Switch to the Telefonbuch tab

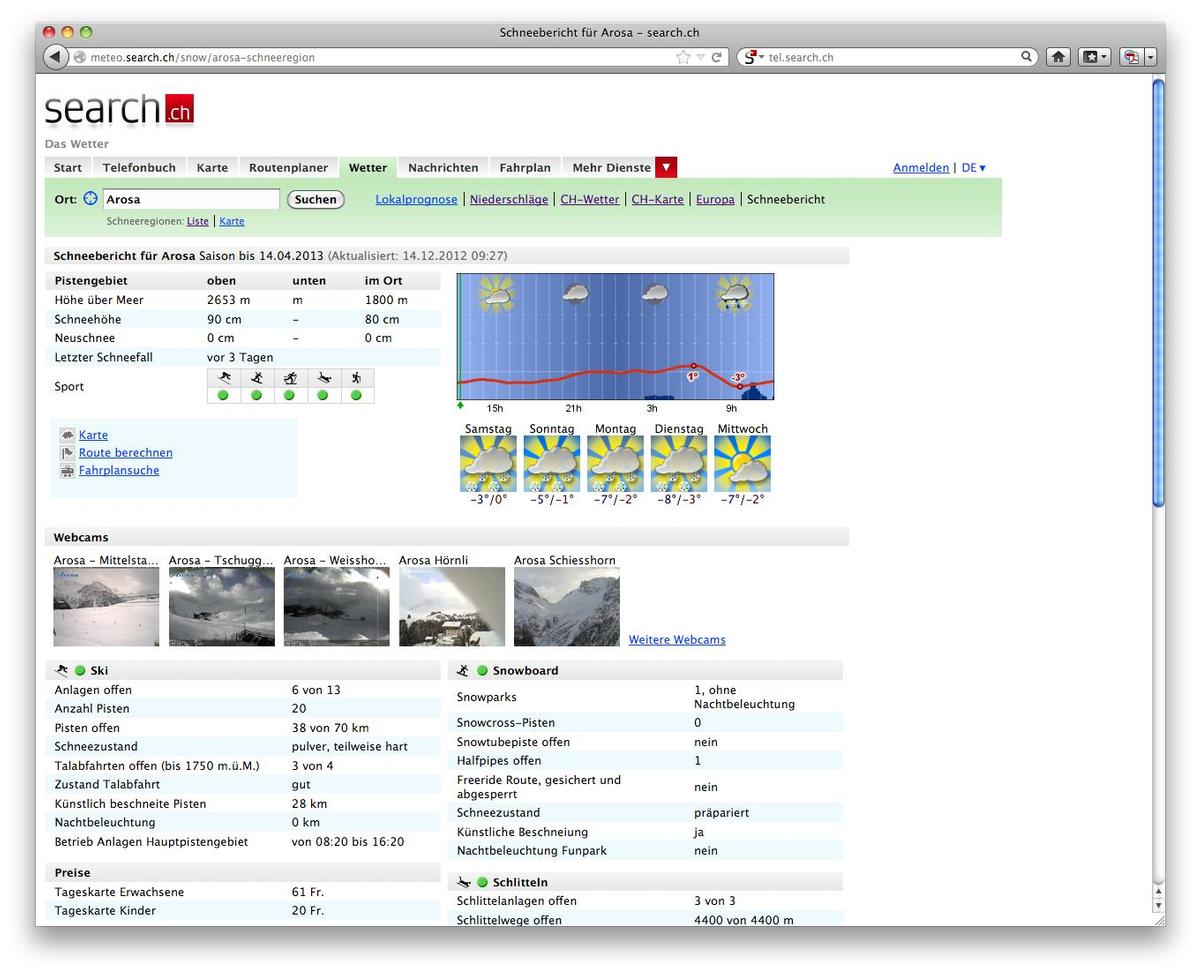(139, 168)
